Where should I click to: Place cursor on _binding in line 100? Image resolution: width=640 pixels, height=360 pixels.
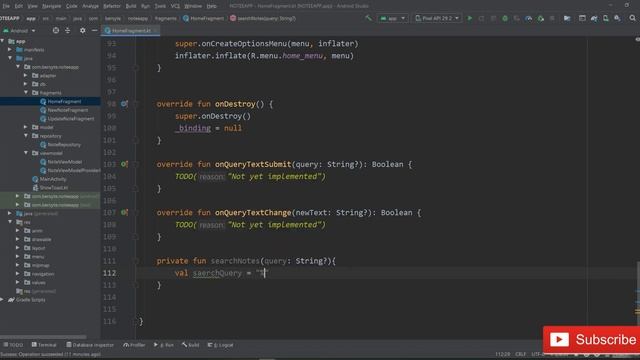[193, 128]
